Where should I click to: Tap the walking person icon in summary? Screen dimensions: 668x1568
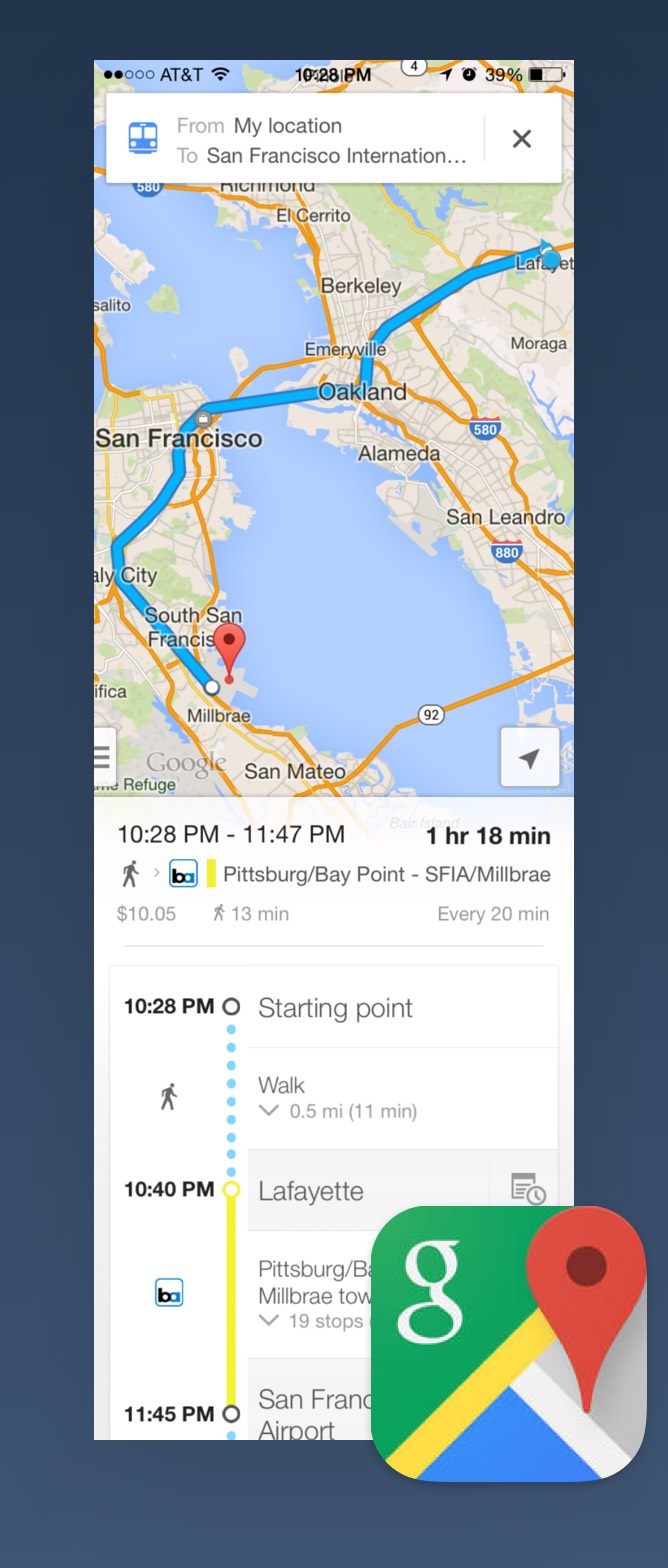130,874
